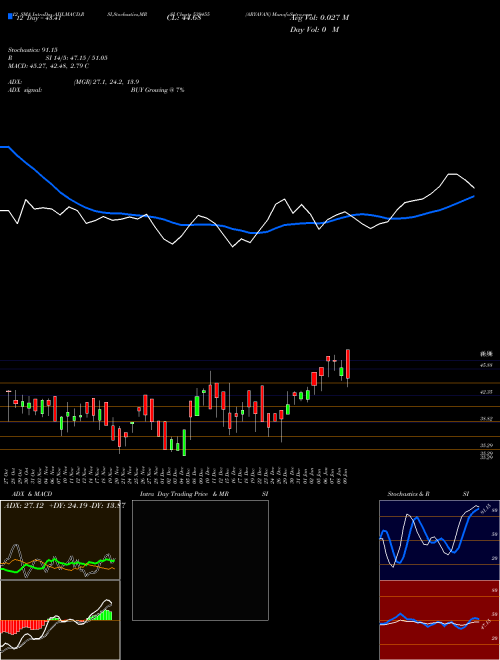Click the 'ADX signal:' label
This screenshot has width=500, height=660.
pyautogui.click(x=25, y=90)
